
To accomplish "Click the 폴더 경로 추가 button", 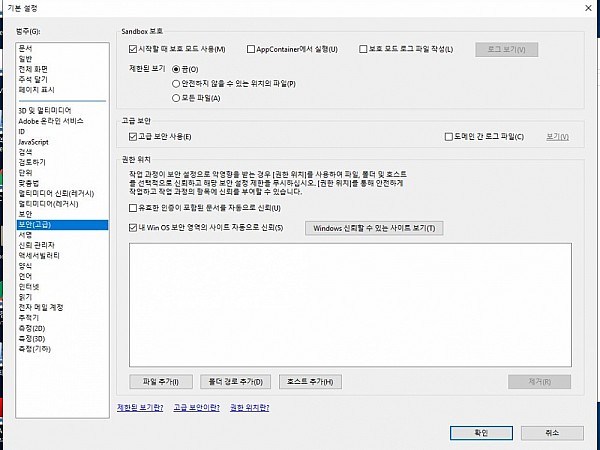I will coord(236,381).
